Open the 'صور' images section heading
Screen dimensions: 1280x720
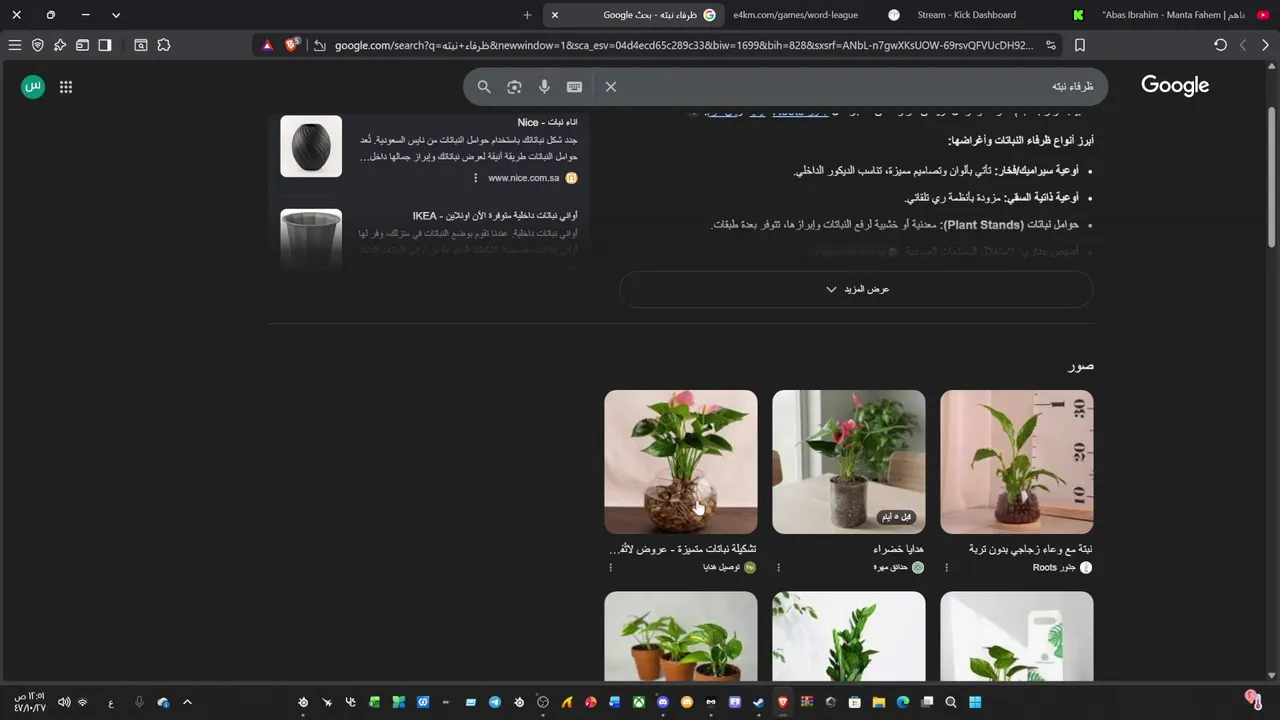click(x=1081, y=366)
